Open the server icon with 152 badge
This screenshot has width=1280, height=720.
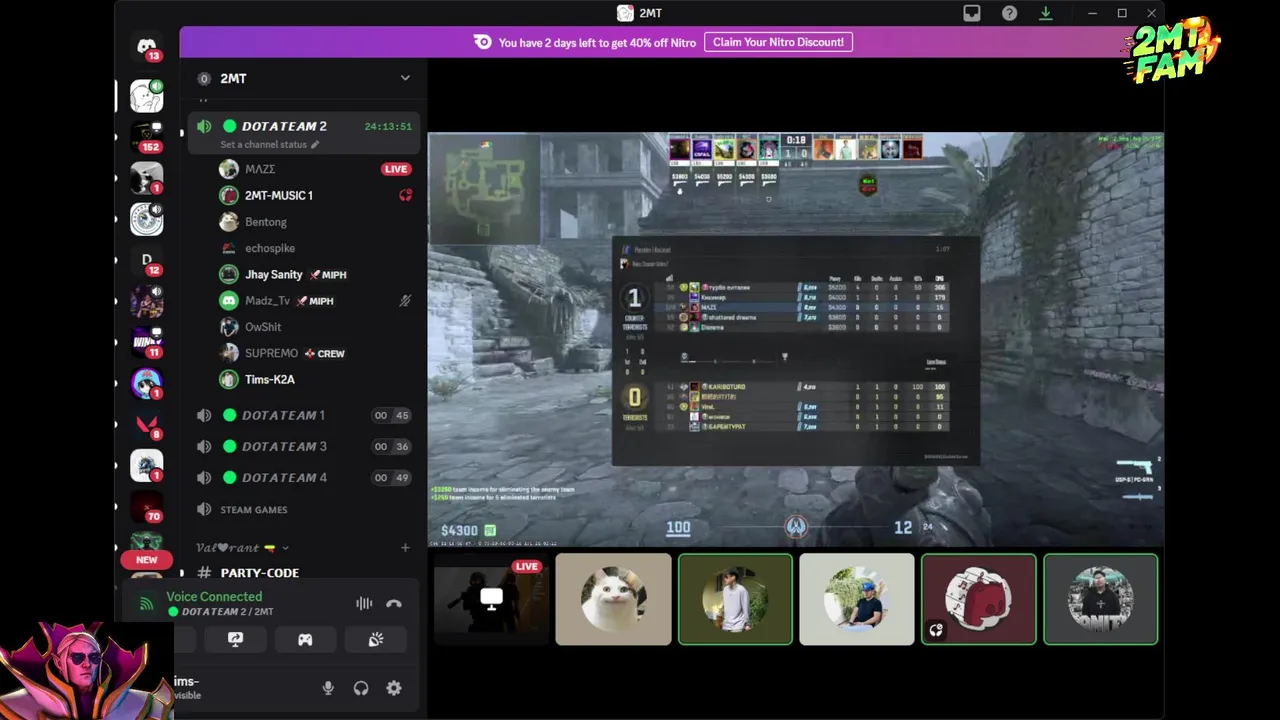147,136
